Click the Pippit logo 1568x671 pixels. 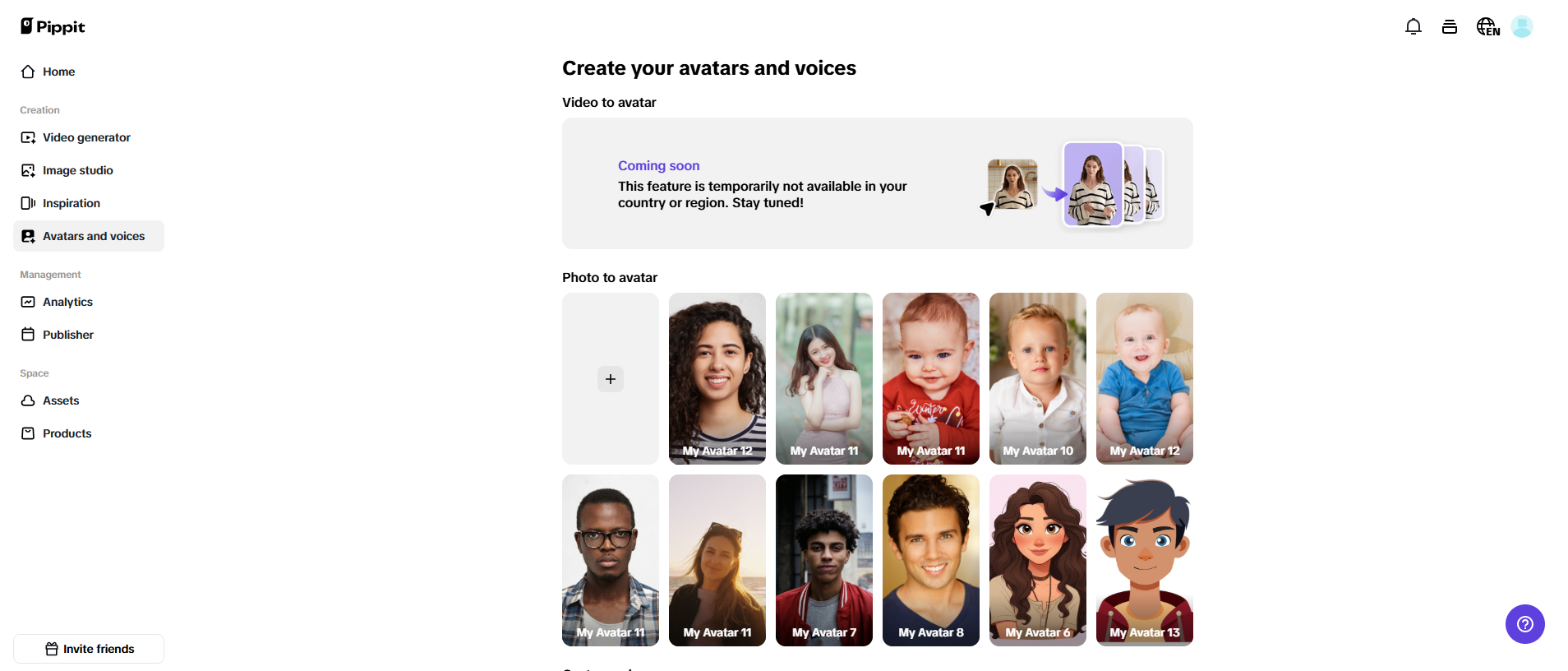53,26
